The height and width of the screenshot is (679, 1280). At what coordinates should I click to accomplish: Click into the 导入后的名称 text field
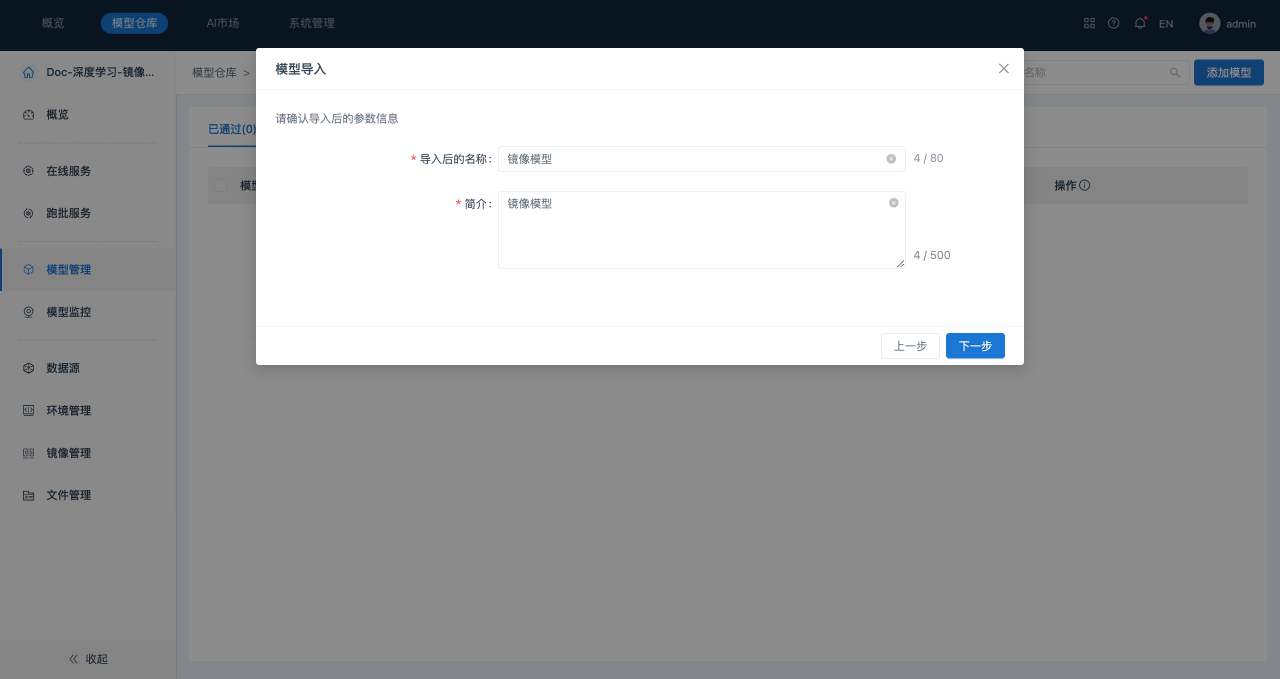(x=690, y=159)
